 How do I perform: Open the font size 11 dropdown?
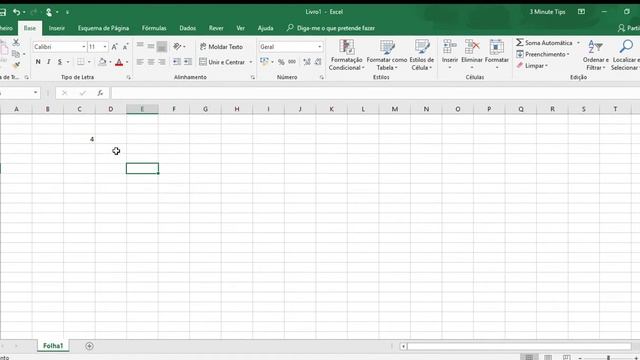105,47
